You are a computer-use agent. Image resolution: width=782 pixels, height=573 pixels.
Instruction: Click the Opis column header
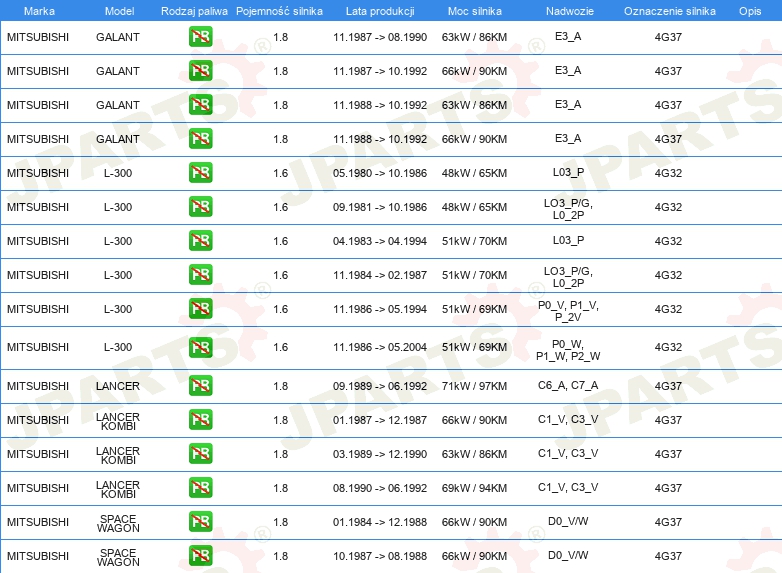[x=750, y=11]
